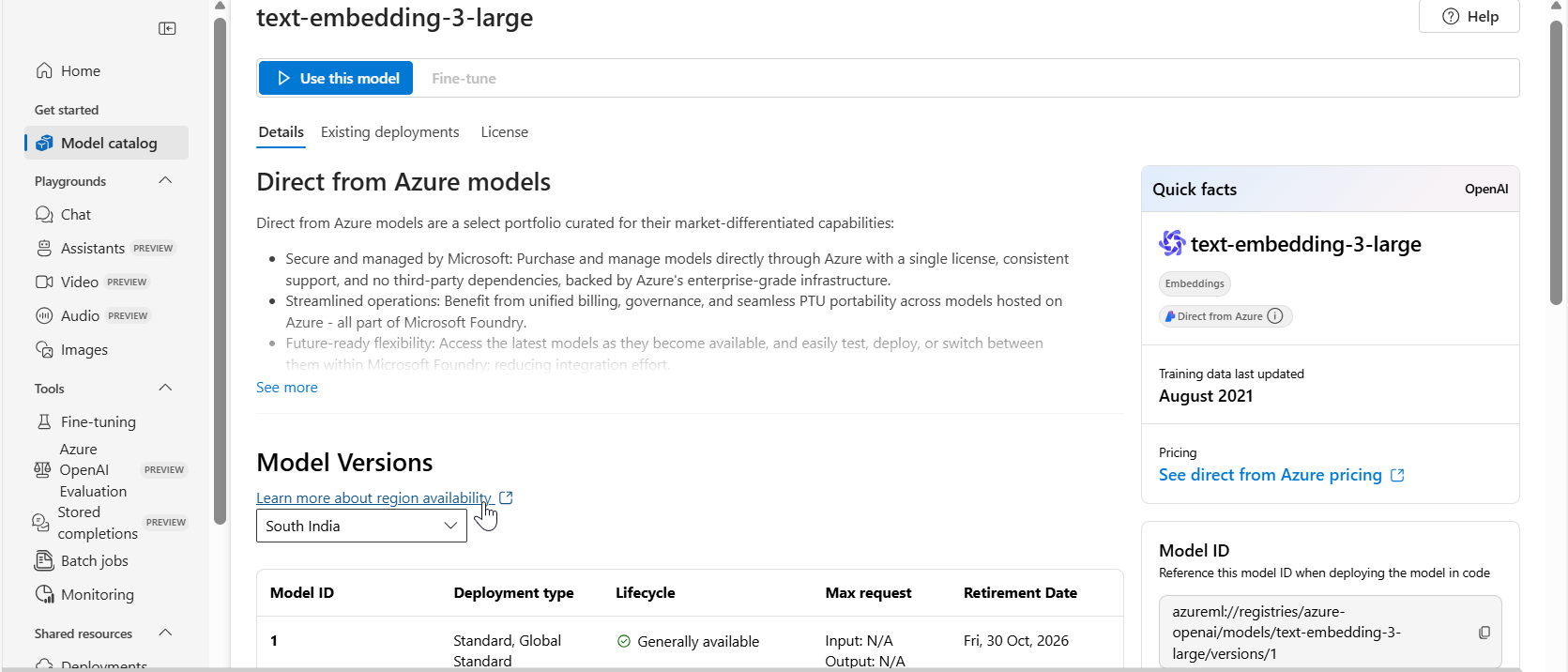Click the Retirement Date column header

point(1020,593)
